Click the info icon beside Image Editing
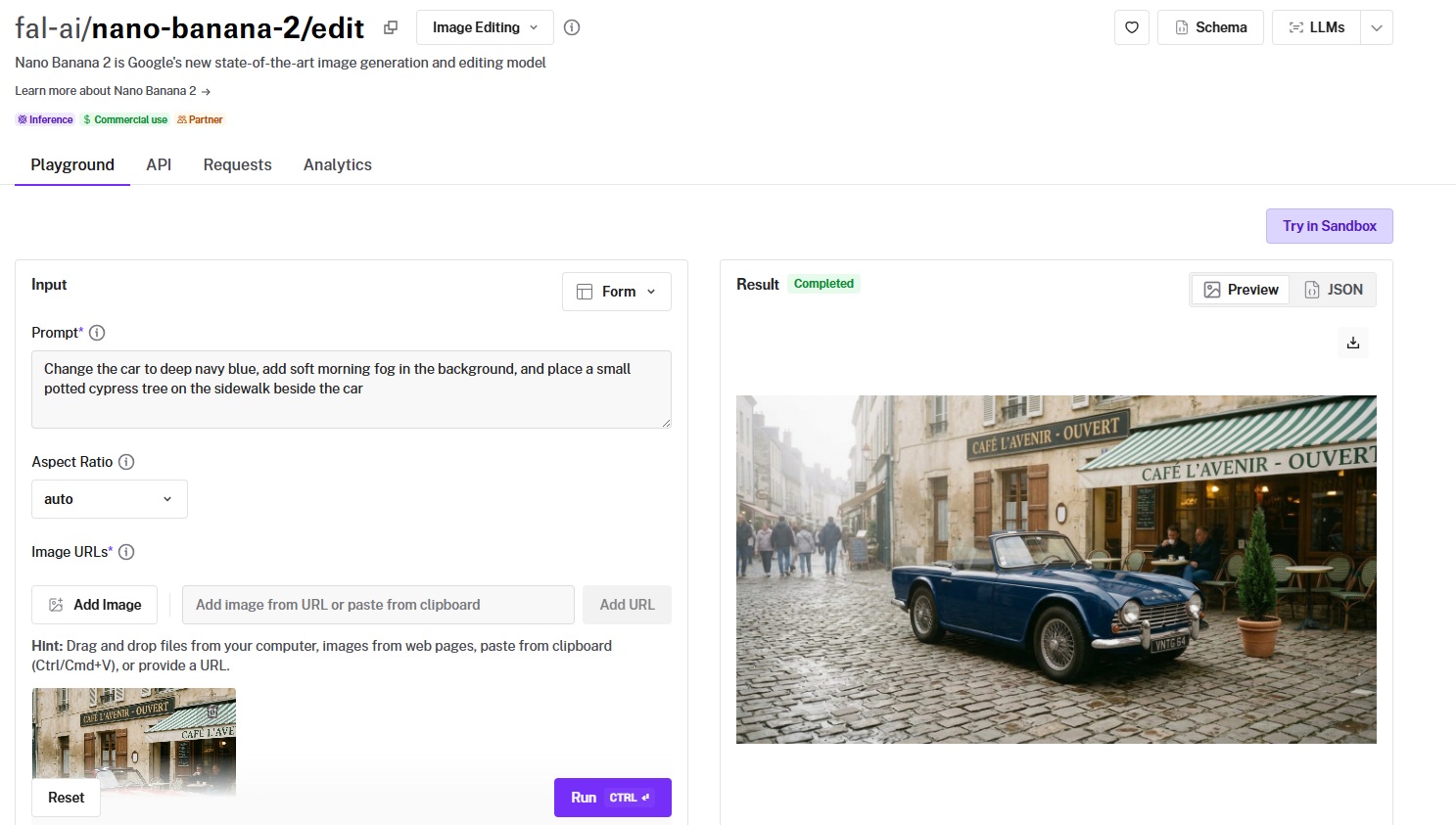The width and height of the screenshot is (1456, 825). click(572, 27)
